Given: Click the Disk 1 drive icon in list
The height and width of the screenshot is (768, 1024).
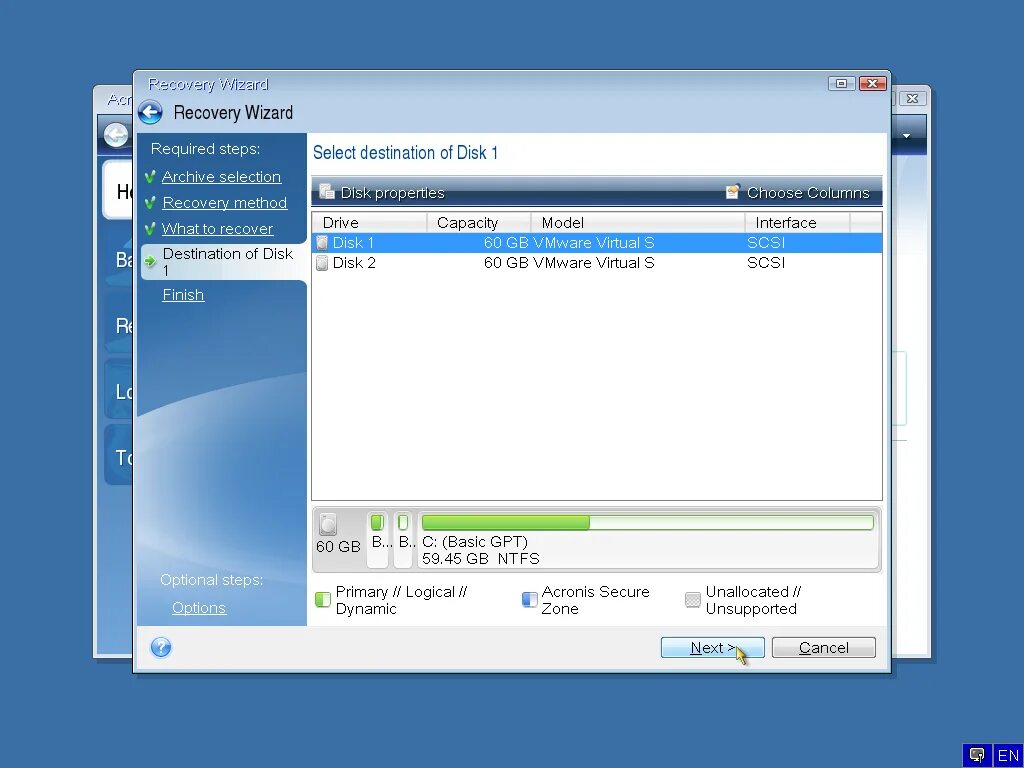Looking at the screenshot, I should [322, 243].
